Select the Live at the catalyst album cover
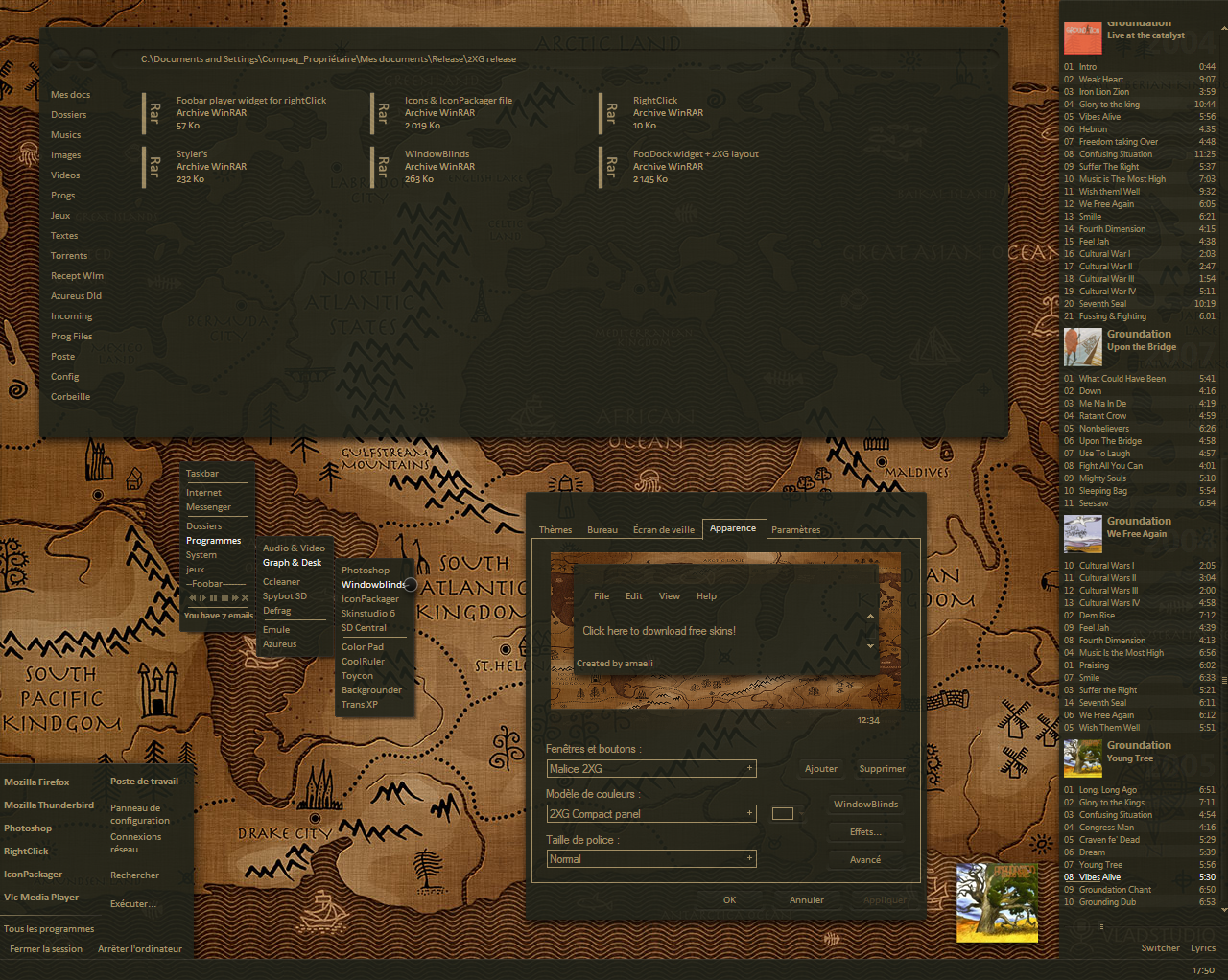 coord(1082,38)
